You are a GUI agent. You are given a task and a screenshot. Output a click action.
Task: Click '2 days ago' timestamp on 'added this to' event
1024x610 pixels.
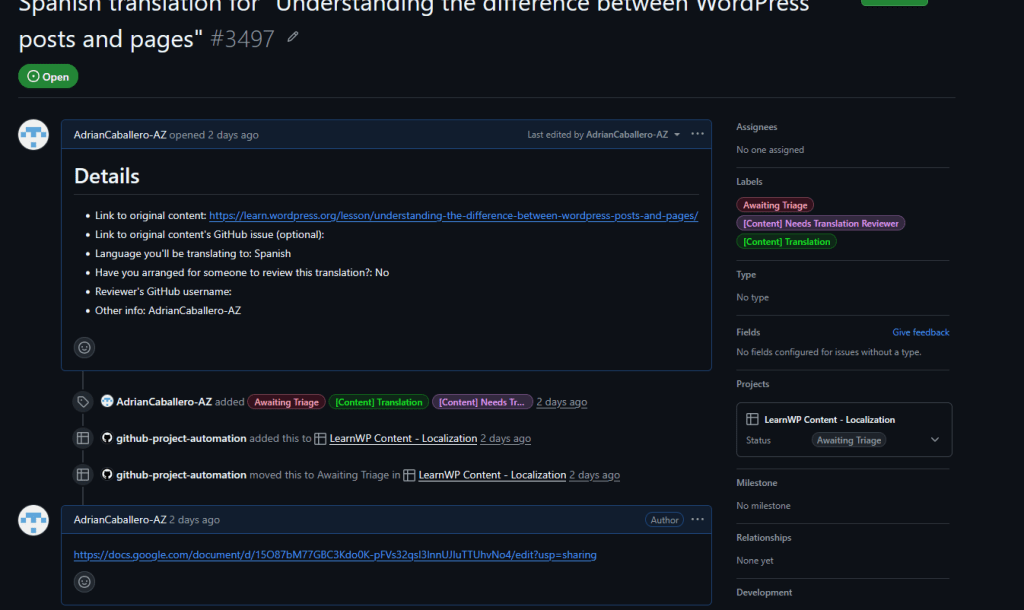(505, 438)
